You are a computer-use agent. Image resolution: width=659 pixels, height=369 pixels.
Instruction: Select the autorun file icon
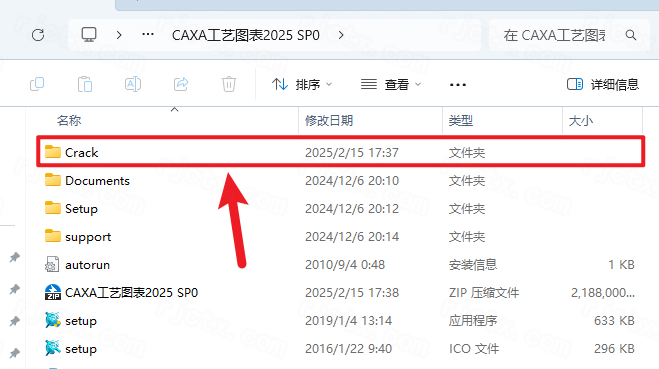[52, 264]
